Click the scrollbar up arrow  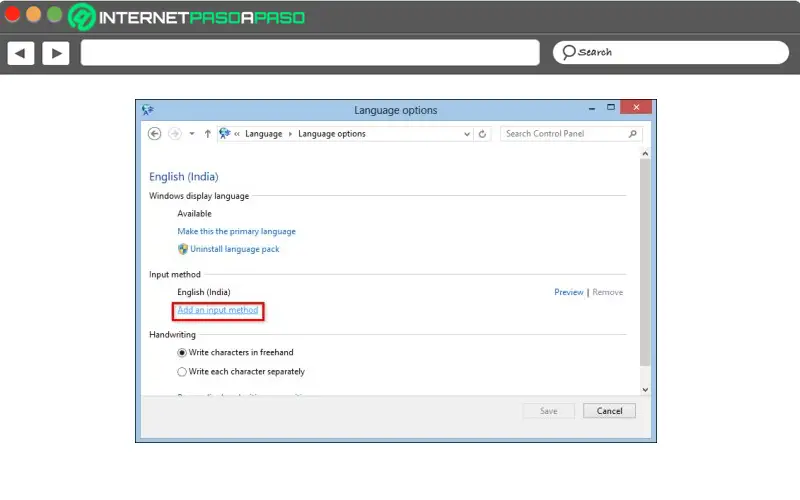point(645,154)
